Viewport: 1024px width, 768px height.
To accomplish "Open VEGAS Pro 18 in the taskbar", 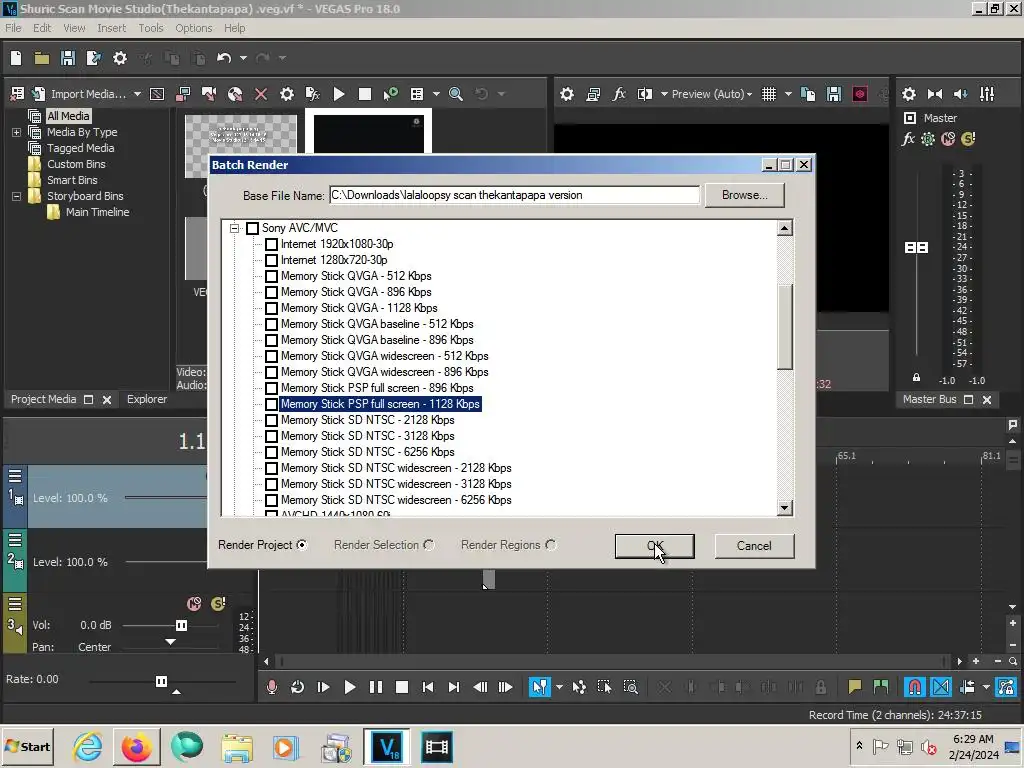I will (387, 747).
